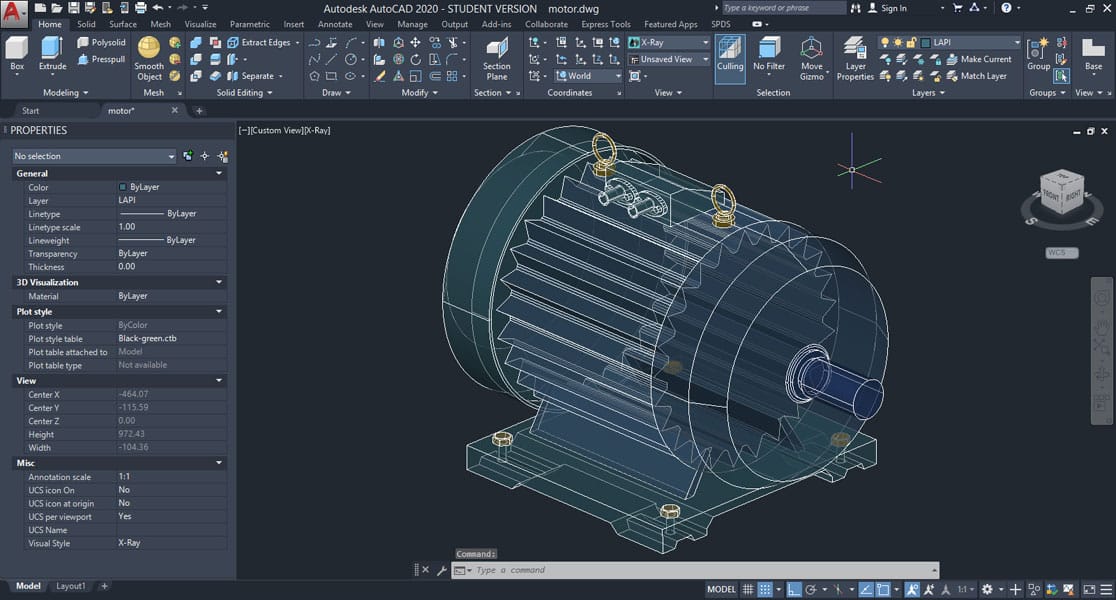Viewport: 1116px width, 600px height.
Task: Click the Select Objects icon in Properties
Action: coord(205,156)
